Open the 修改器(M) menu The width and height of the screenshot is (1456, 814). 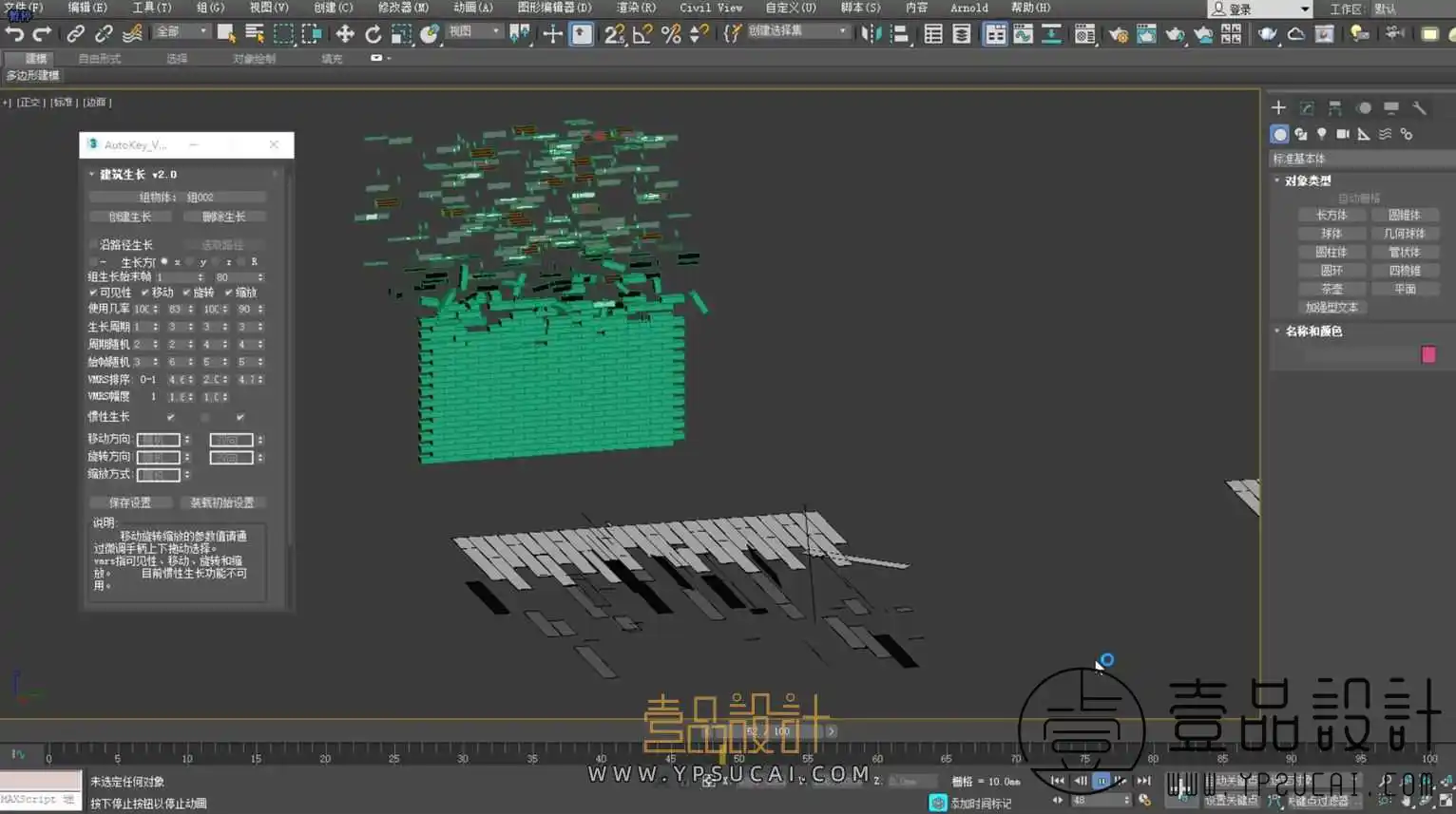click(403, 8)
